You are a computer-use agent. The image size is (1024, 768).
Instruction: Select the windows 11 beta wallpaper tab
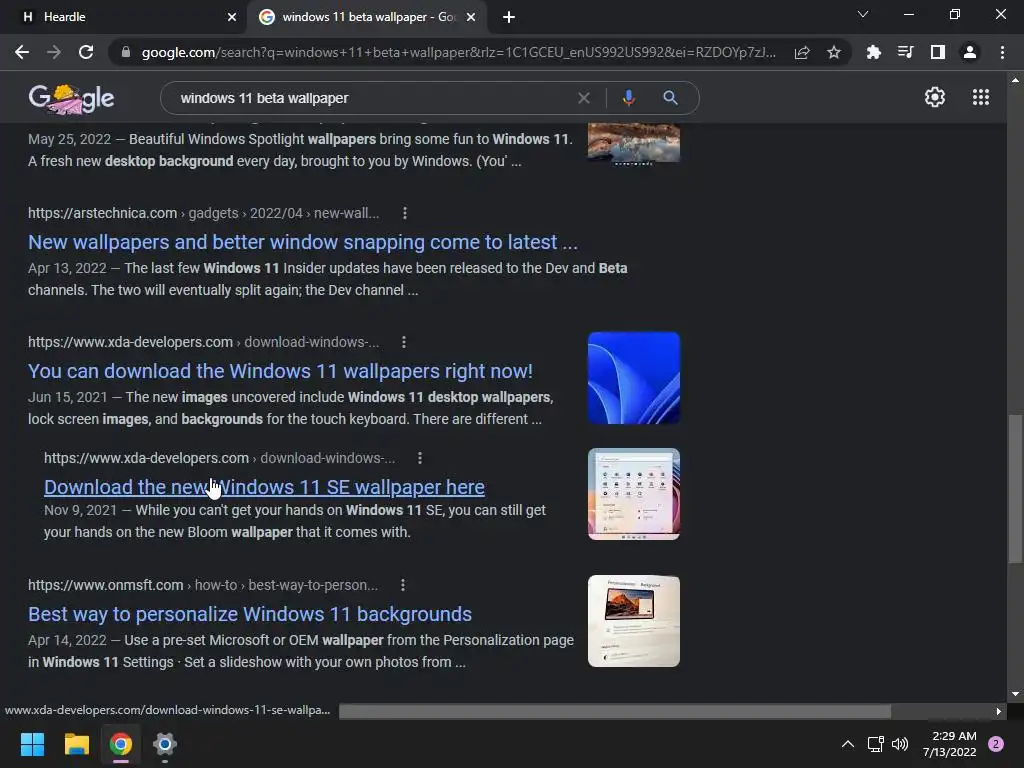[x=368, y=17]
